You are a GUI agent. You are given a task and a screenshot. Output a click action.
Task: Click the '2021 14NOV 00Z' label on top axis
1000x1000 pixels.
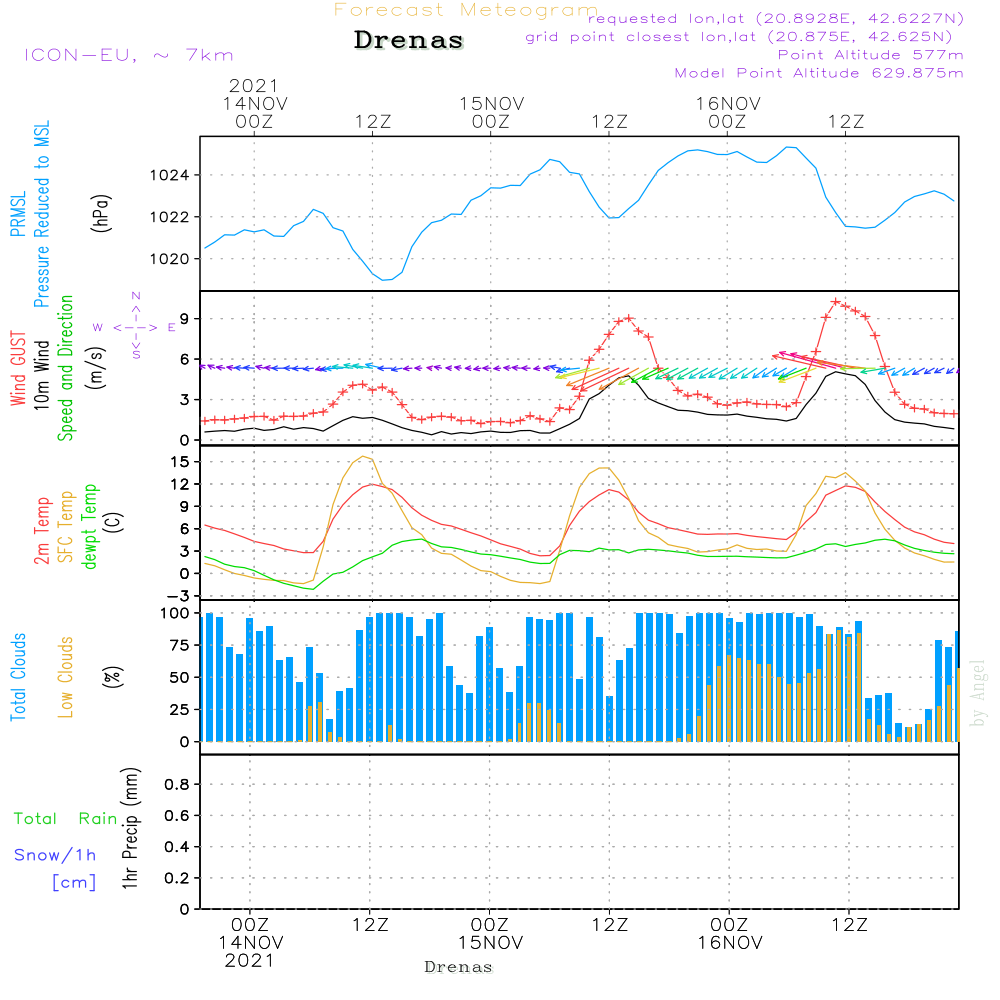pyautogui.click(x=254, y=103)
